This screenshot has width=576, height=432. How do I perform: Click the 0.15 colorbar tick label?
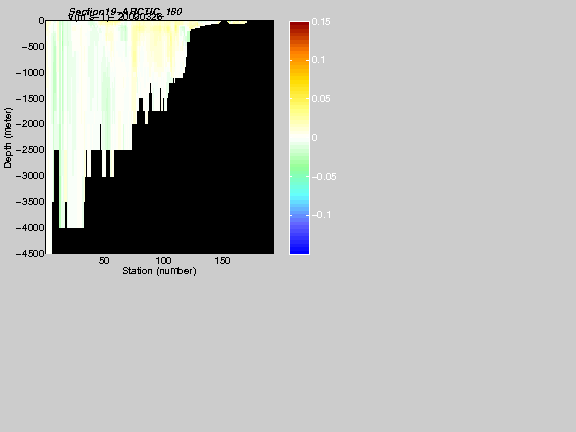[321, 22]
